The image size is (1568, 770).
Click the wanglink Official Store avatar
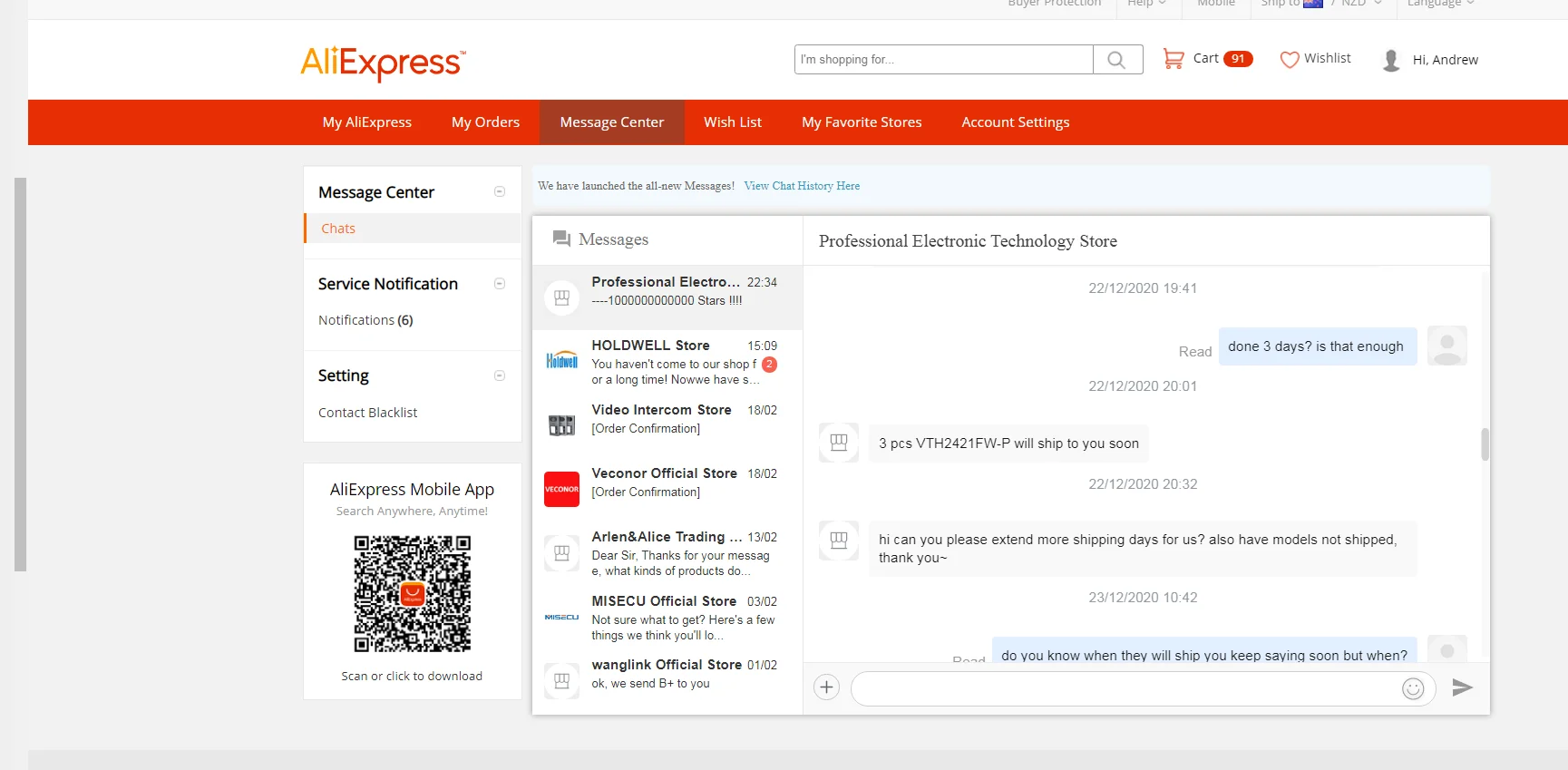tap(562, 680)
